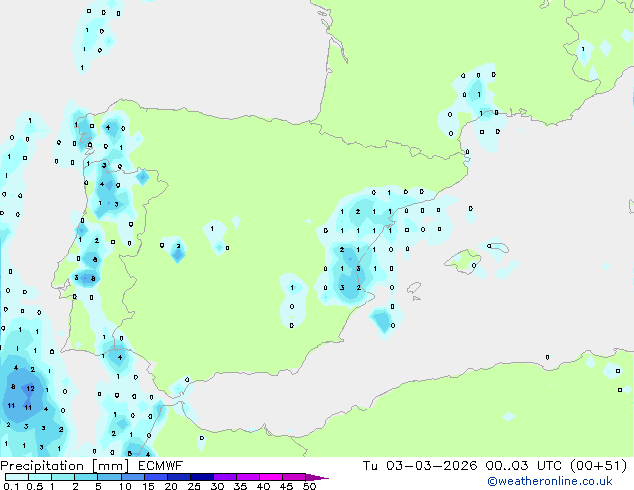Click the legend label '50'
This screenshot has width=634, height=490.
[x=309, y=486]
